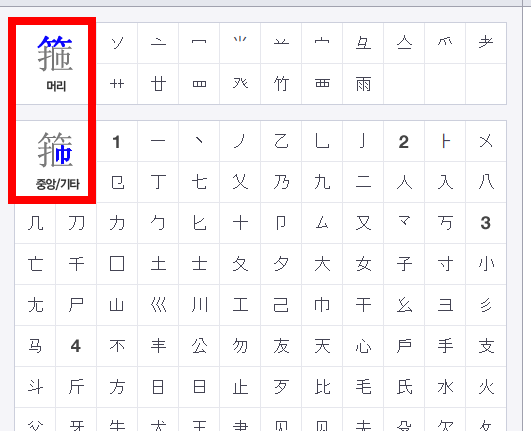Choose the 丿 slash component
Image resolution: width=531 pixels, height=431 pixels.
pyautogui.click(x=240, y=141)
